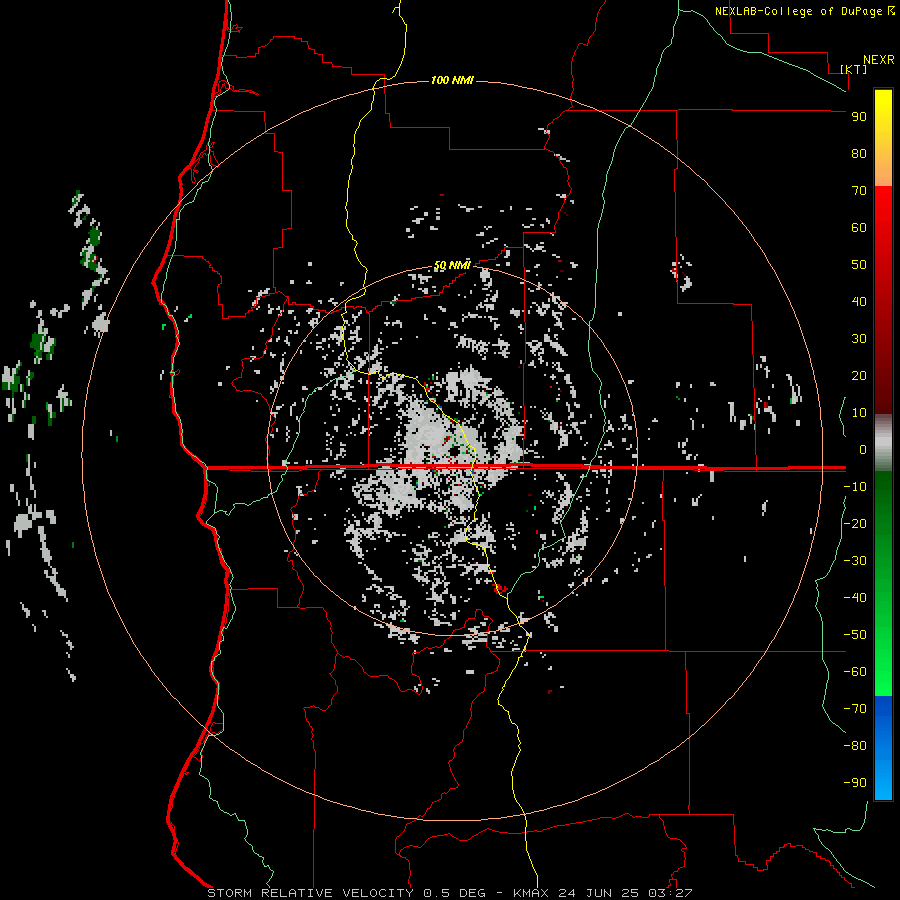Click the 10 value on the velocity scale
900x900 pixels.
pyautogui.click(x=859, y=413)
